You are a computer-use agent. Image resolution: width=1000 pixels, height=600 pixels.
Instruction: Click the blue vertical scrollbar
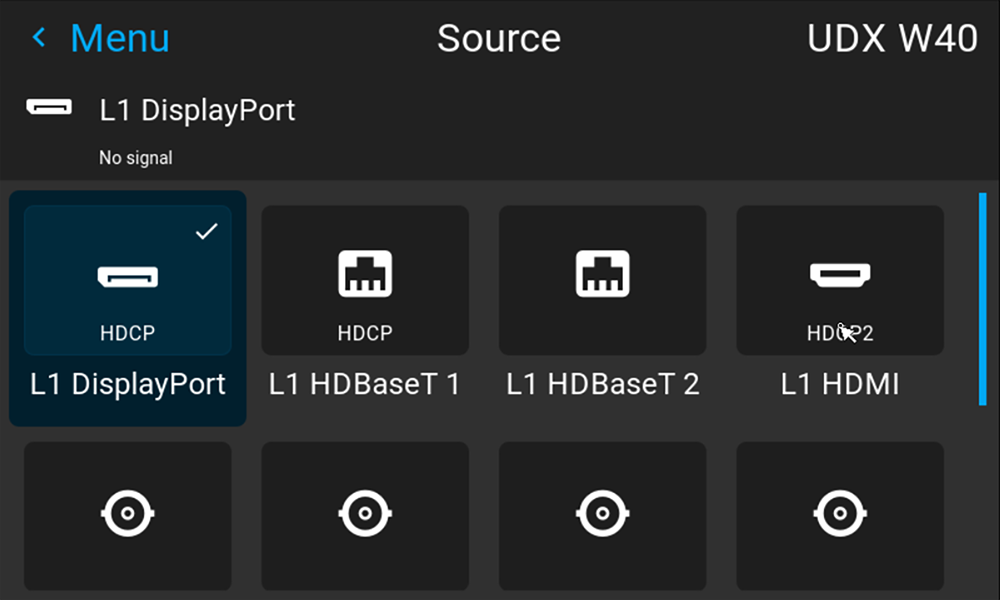[x=982, y=299]
